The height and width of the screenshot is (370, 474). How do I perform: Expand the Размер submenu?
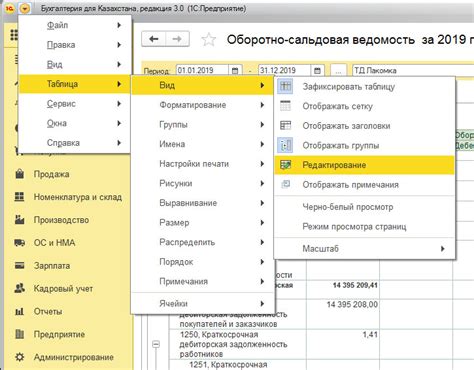[203, 223]
